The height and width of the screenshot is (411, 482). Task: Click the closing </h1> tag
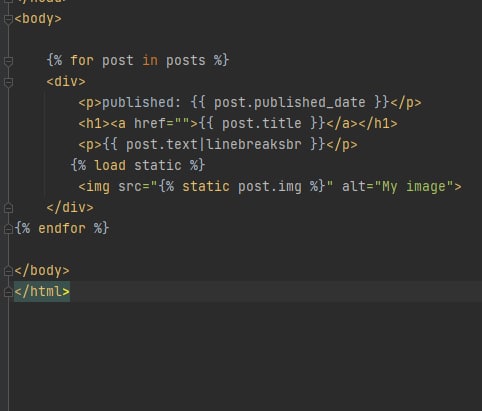pos(377,123)
